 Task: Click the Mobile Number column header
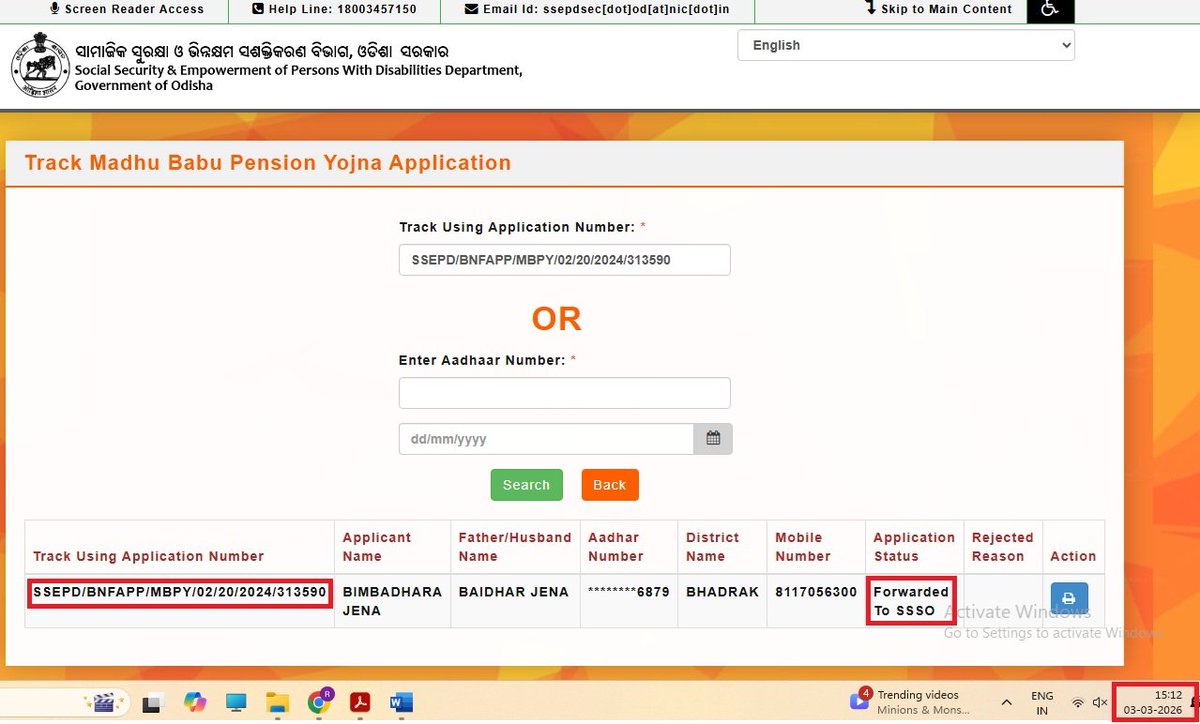803,547
